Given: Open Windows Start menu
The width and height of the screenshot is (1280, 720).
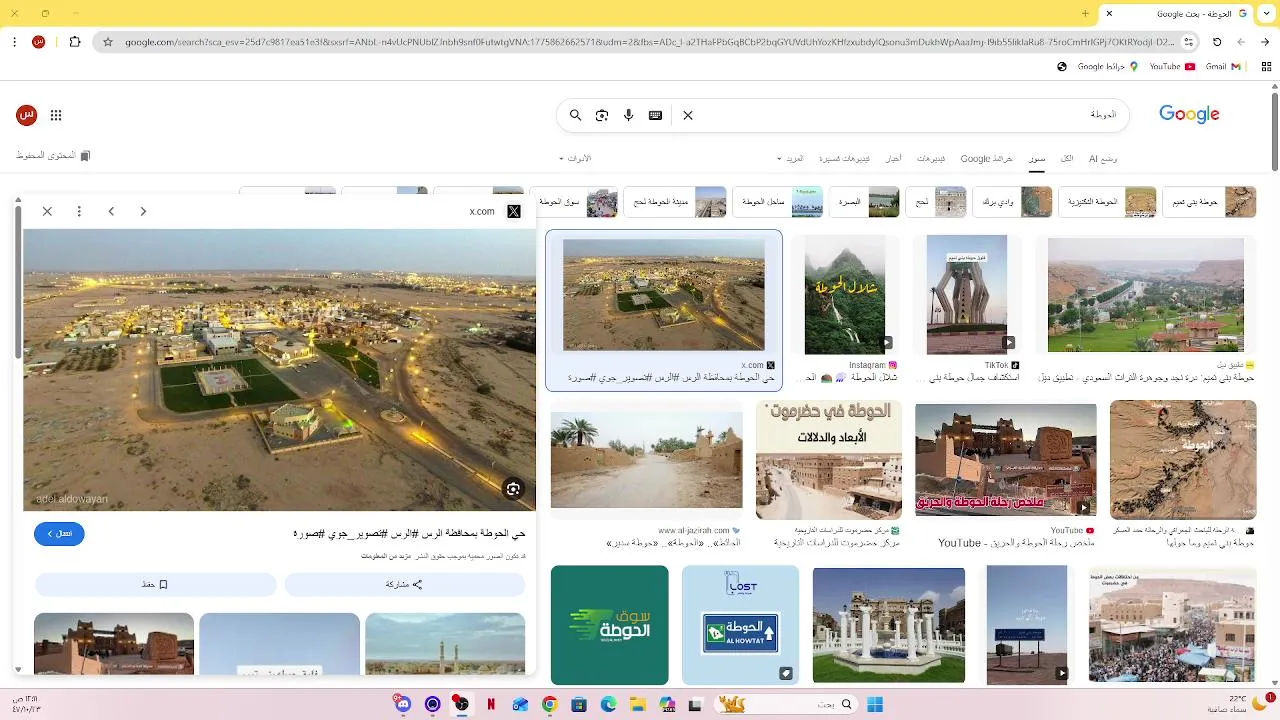Looking at the screenshot, I should [875, 704].
